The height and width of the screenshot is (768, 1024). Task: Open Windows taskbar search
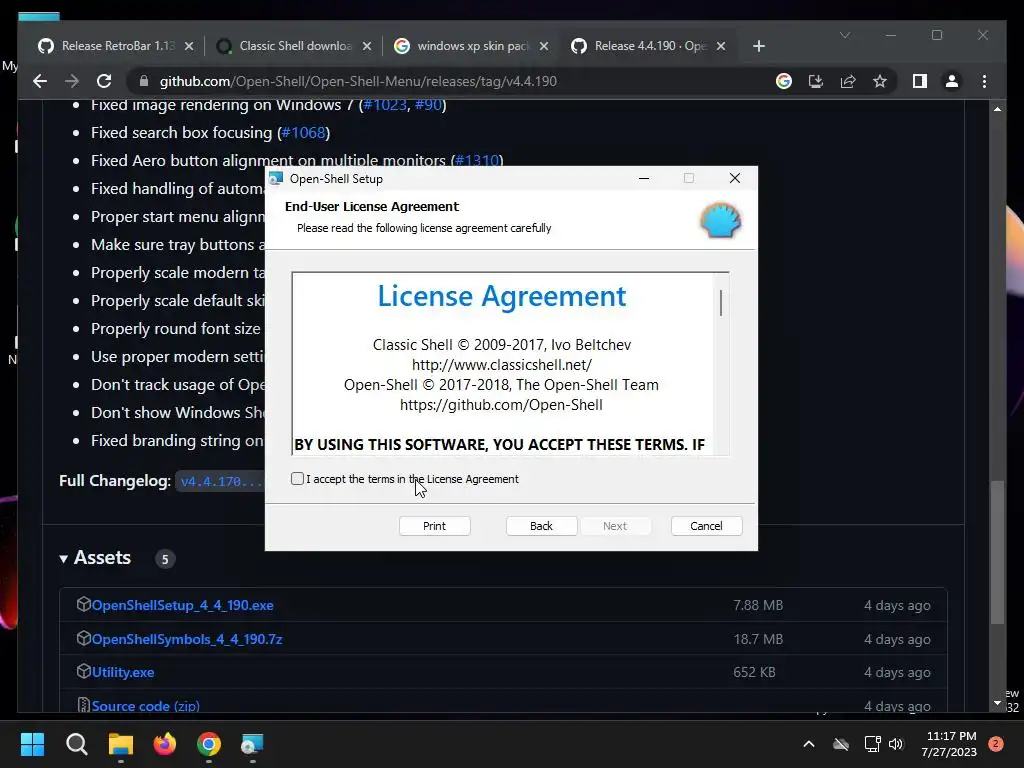coord(76,744)
